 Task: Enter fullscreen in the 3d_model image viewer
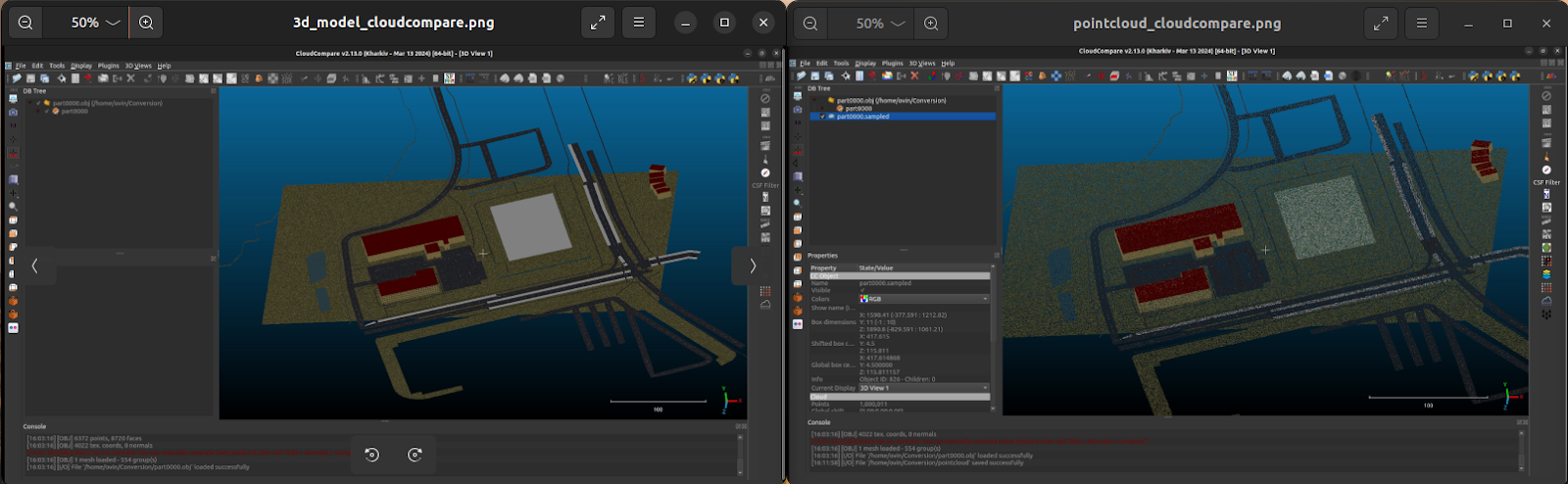click(x=597, y=23)
